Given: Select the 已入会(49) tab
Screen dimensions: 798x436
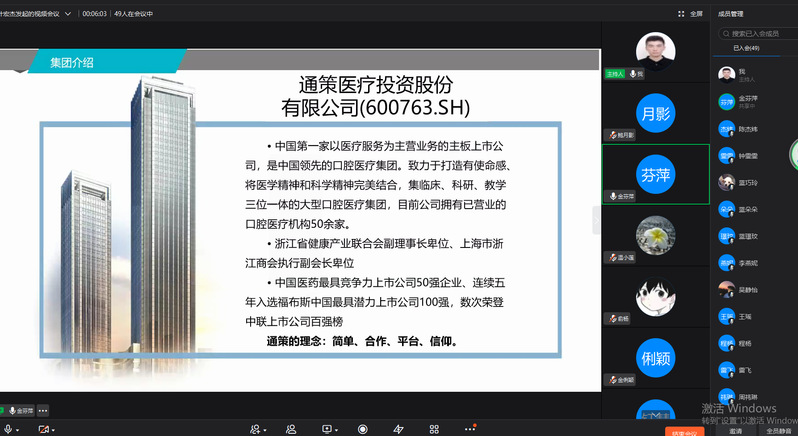Looking at the screenshot, I should tap(746, 48).
